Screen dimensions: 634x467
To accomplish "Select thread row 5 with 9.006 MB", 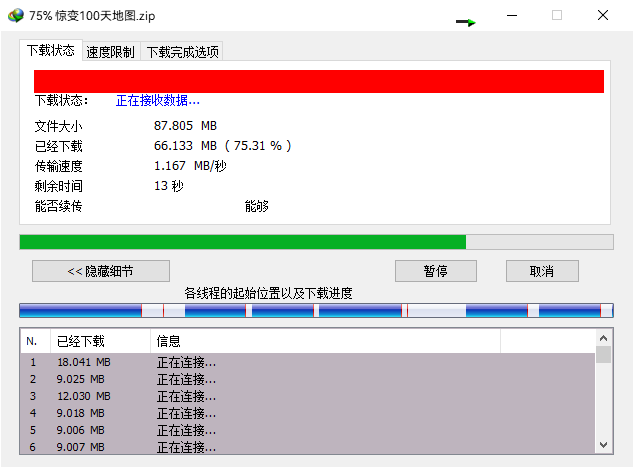I will pyautogui.click(x=308, y=430).
